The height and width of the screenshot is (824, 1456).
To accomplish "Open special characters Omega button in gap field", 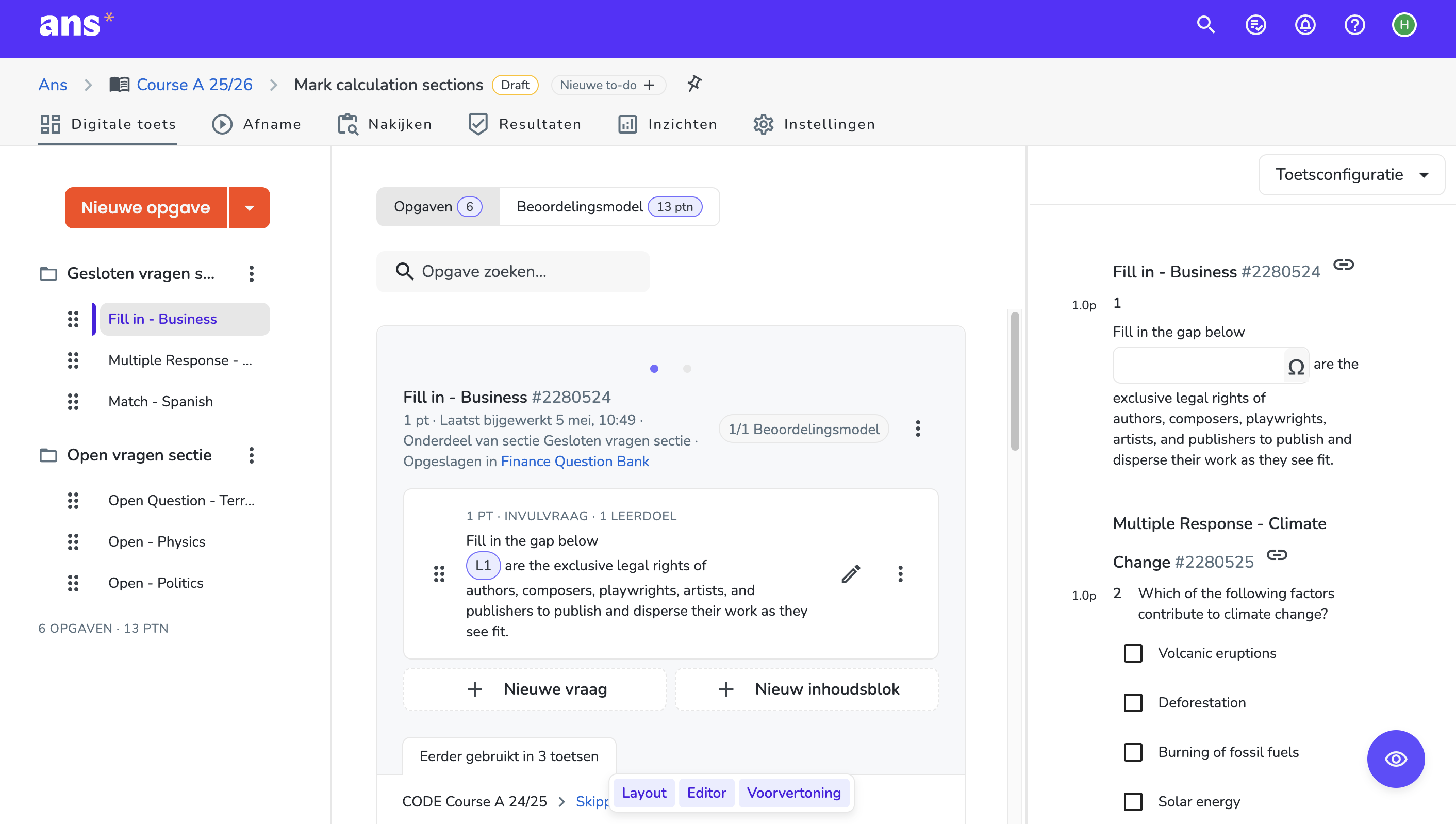I will (1296, 366).
